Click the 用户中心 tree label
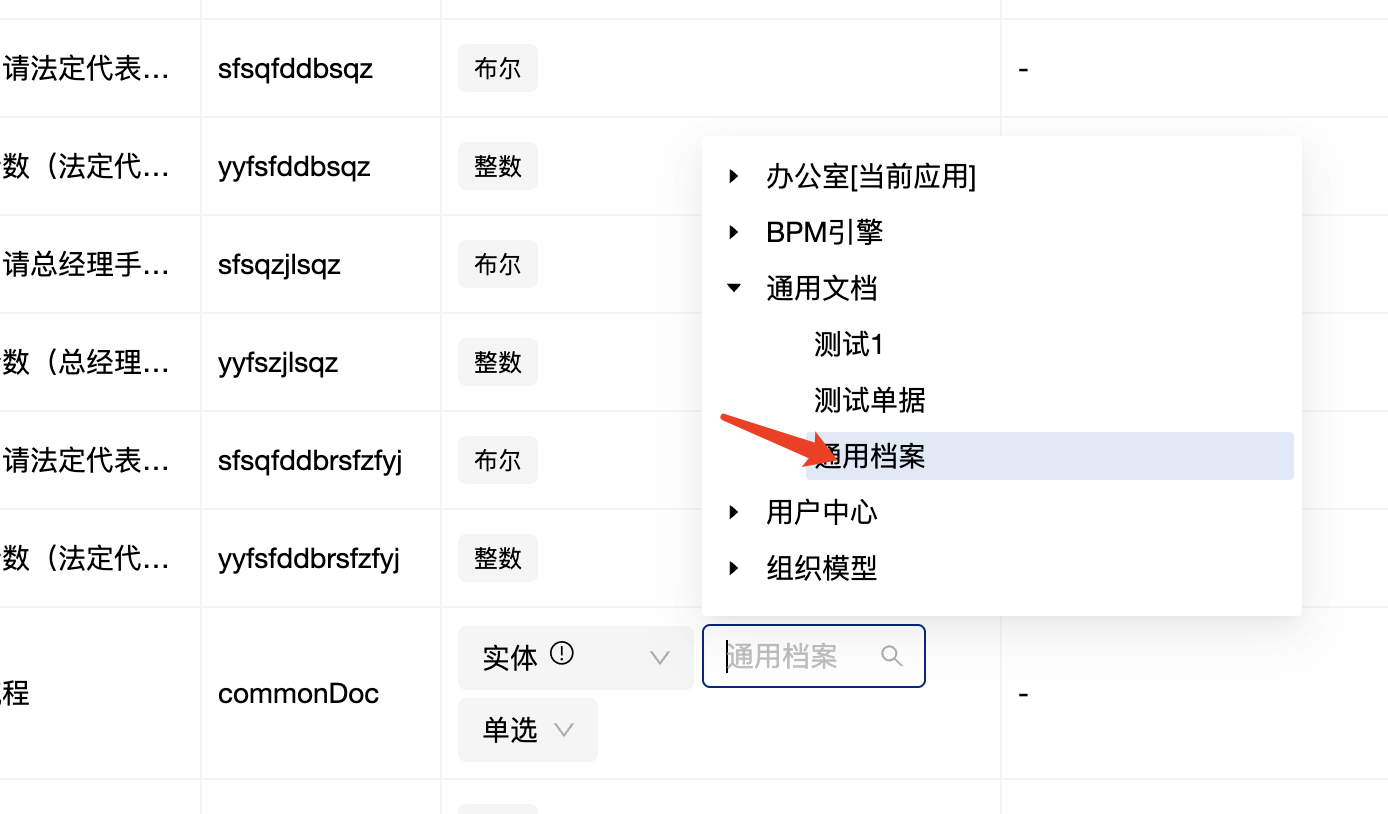This screenshot has width=1388, height=814. [x=821, y=513]
